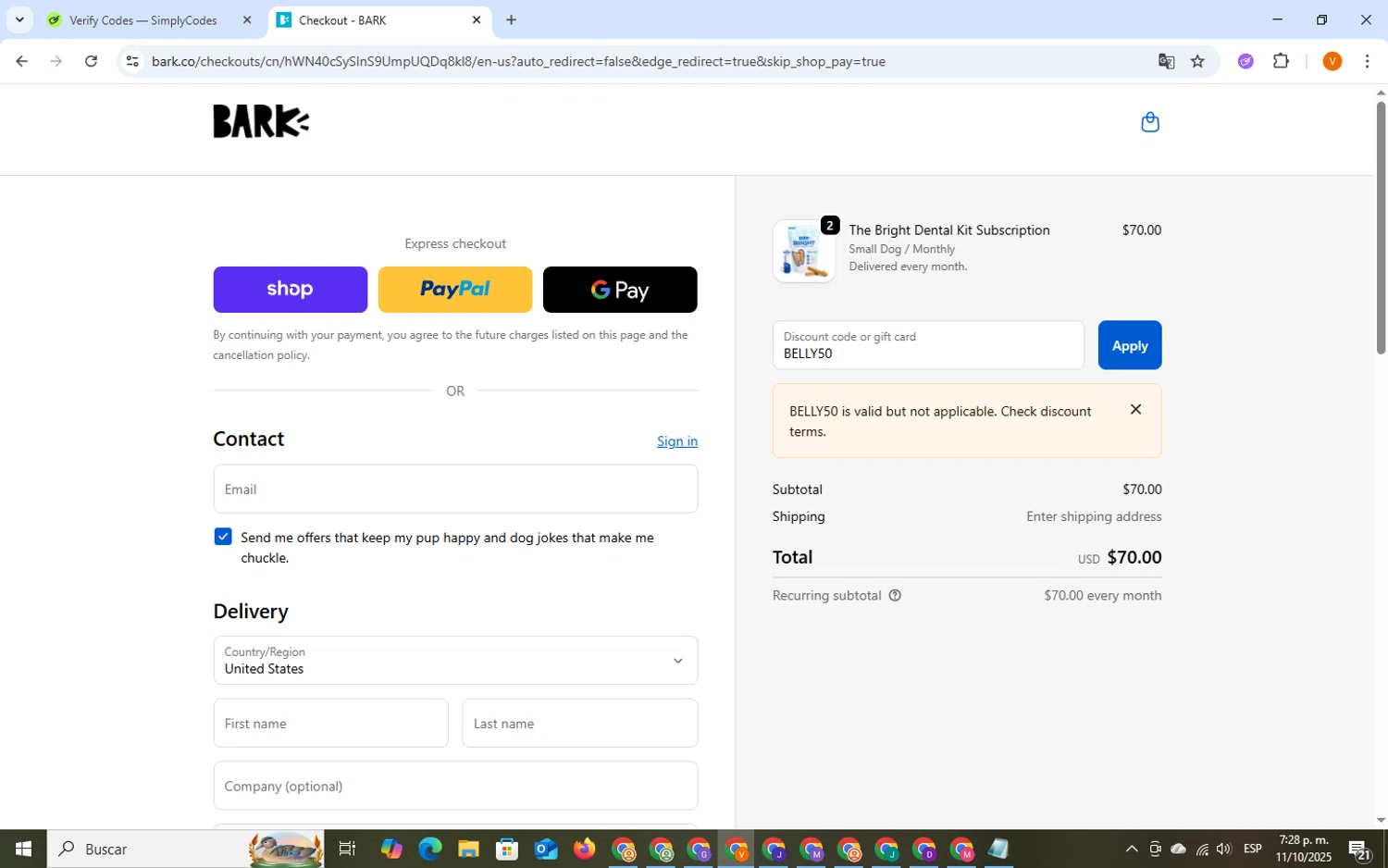Open the Google Translate page icon
Viewport: 1388px width, 868px height.
1166,61
